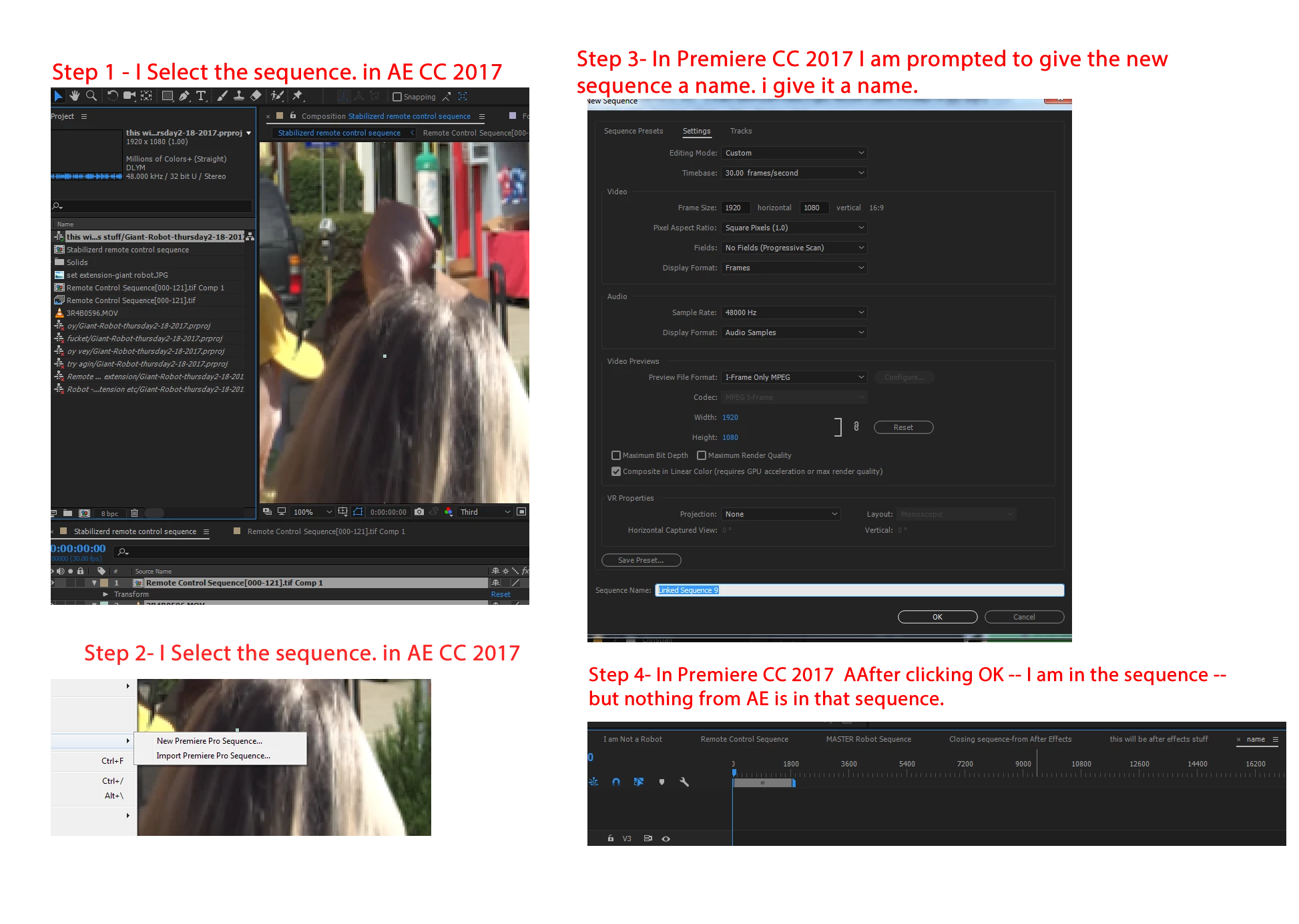The height and width of the screenshot is (924, 1299).
Task: Select the Zoom magnifier tool
Action: pyautogui.click(x=91, y=96)
